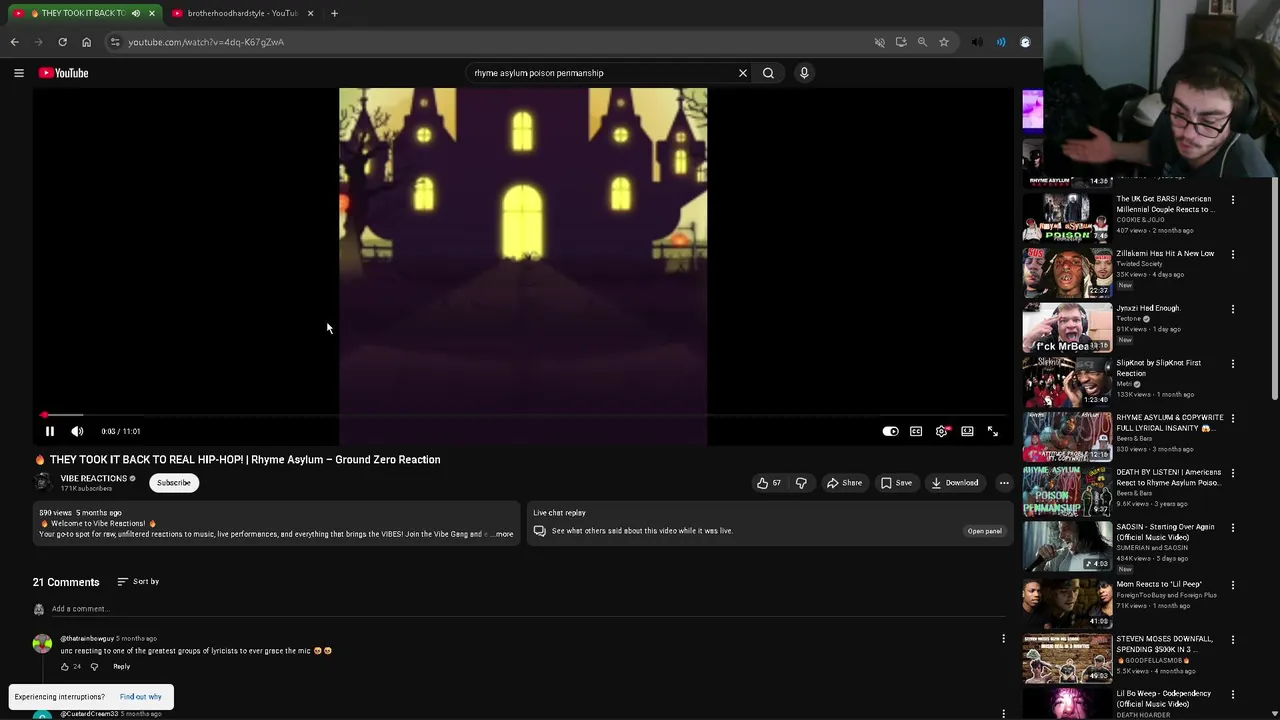Viewport: 1280px width, 720px height.
Task: Switch to theater mode
Action: [x=967, y=431]
